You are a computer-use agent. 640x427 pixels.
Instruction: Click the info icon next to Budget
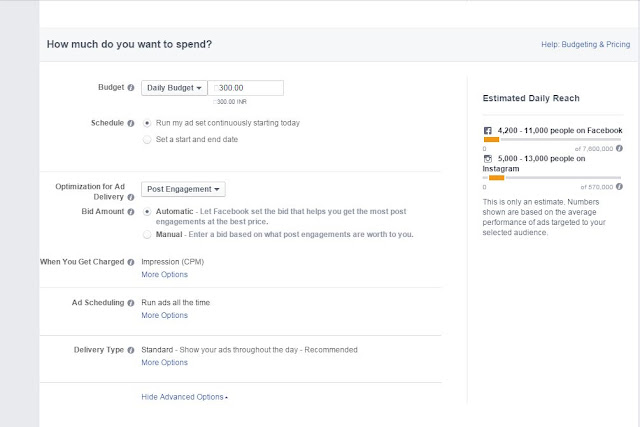tap(131, 88)
